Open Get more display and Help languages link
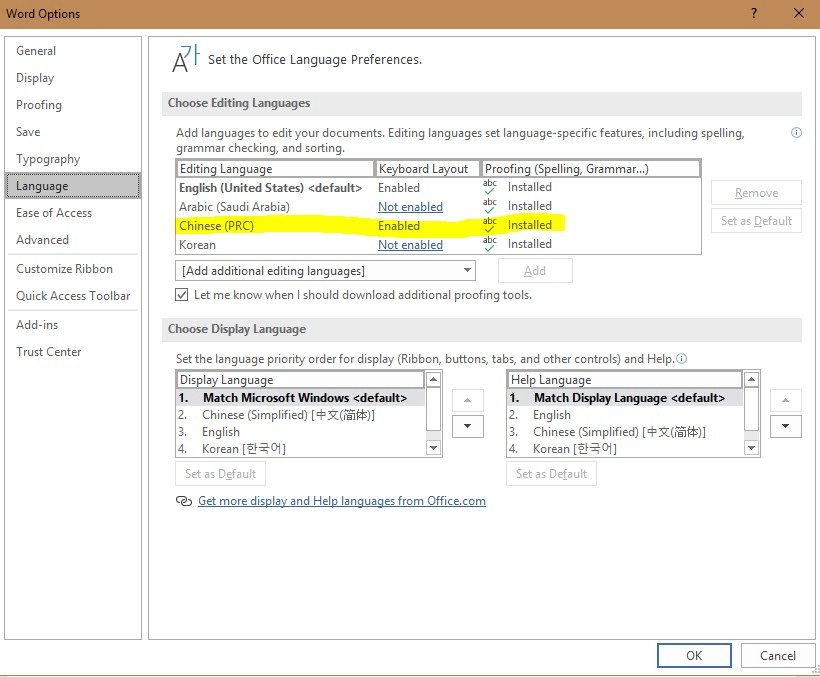Image resolution: width=820 pixels, height=677 pixels. (x=341, y=501)
